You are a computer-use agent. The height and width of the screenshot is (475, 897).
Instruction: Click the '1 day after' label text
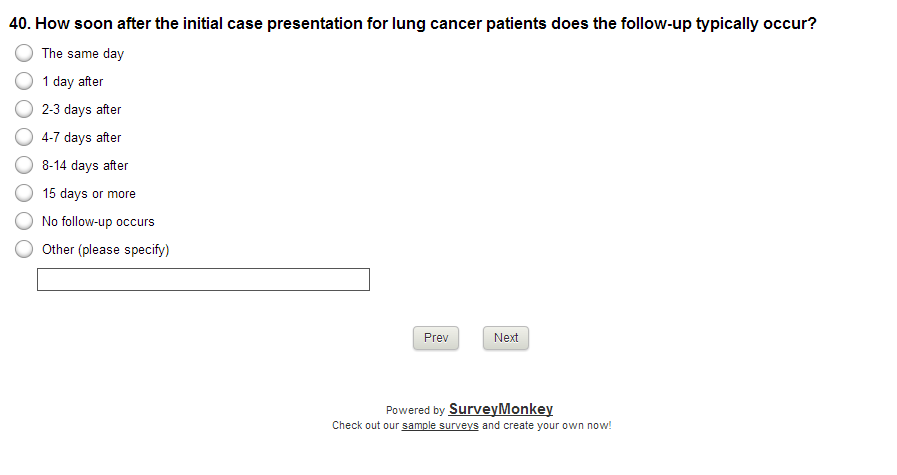[x=72, y=82]
